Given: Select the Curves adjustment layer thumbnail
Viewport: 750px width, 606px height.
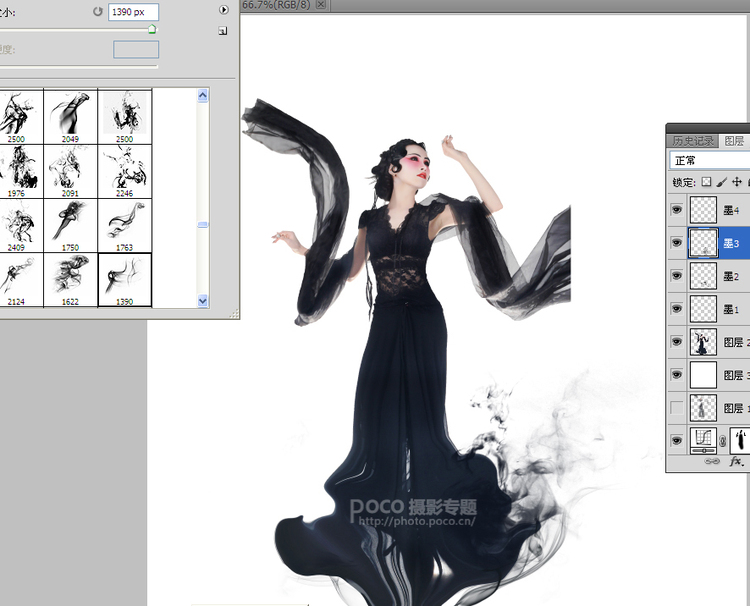Looking at the screenshot, I should (x=703, y=441).
